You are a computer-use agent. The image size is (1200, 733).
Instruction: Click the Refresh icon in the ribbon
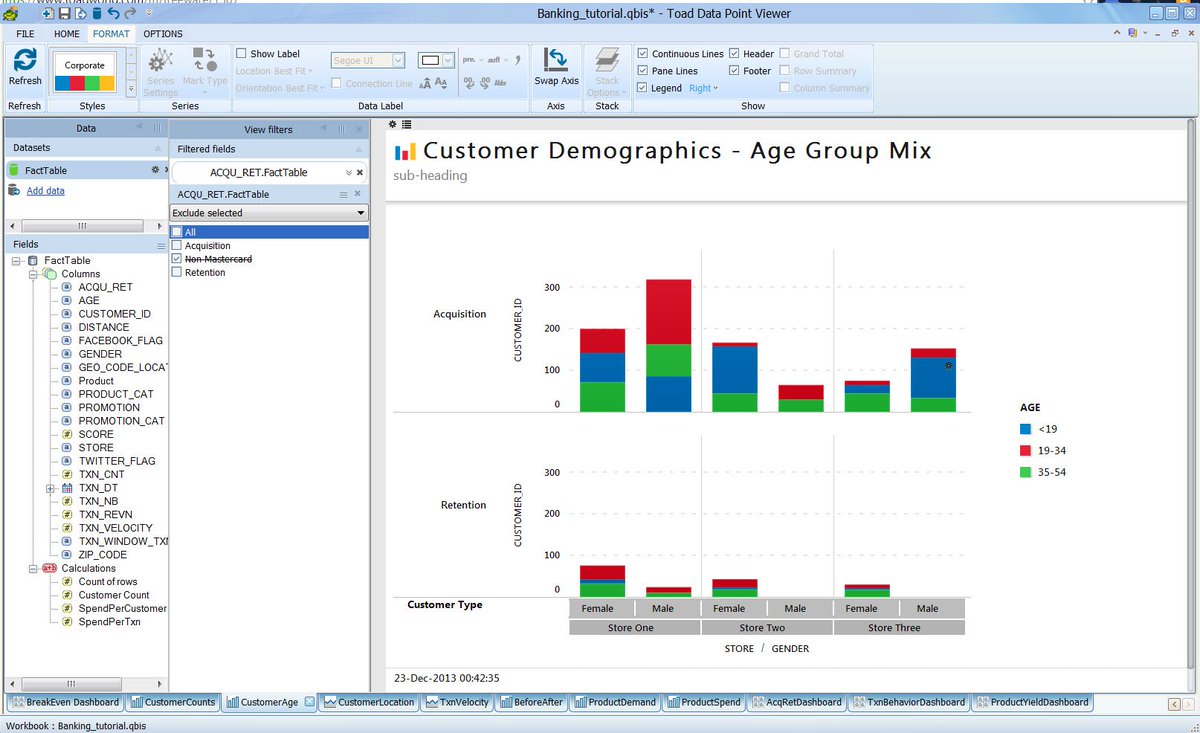click(25, 62)
